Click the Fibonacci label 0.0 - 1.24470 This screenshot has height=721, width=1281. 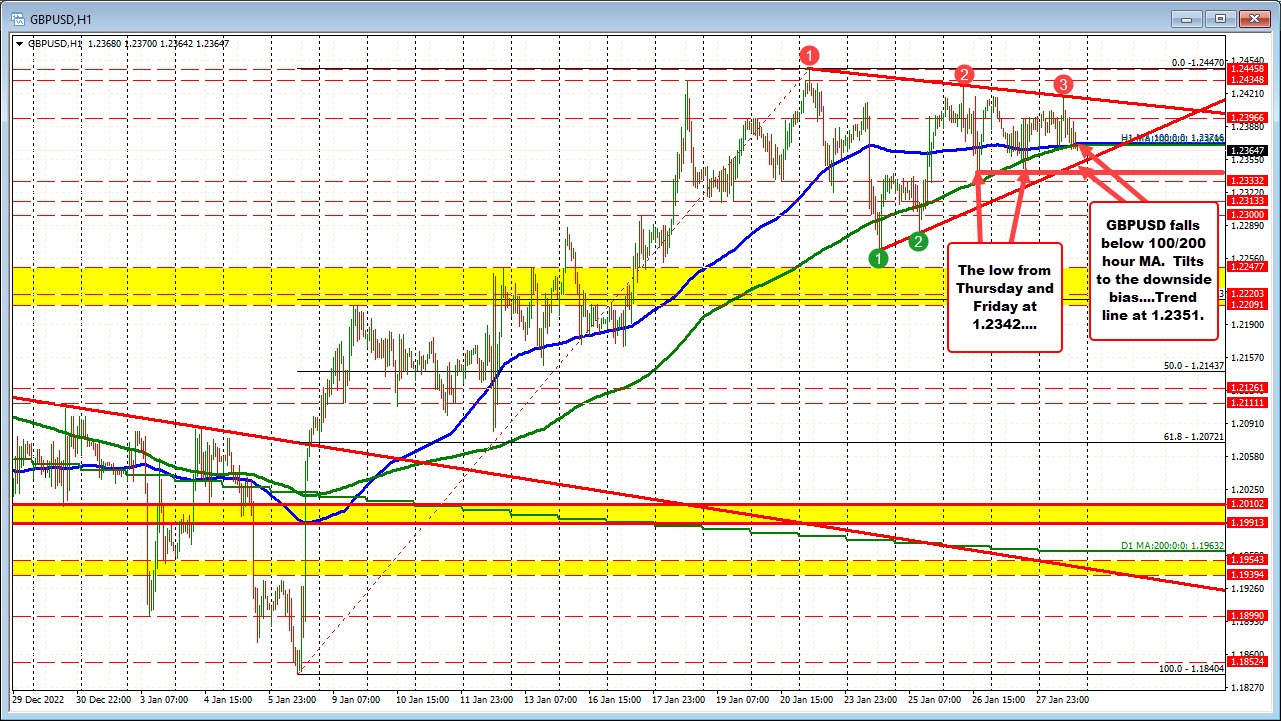(1197, 62)
